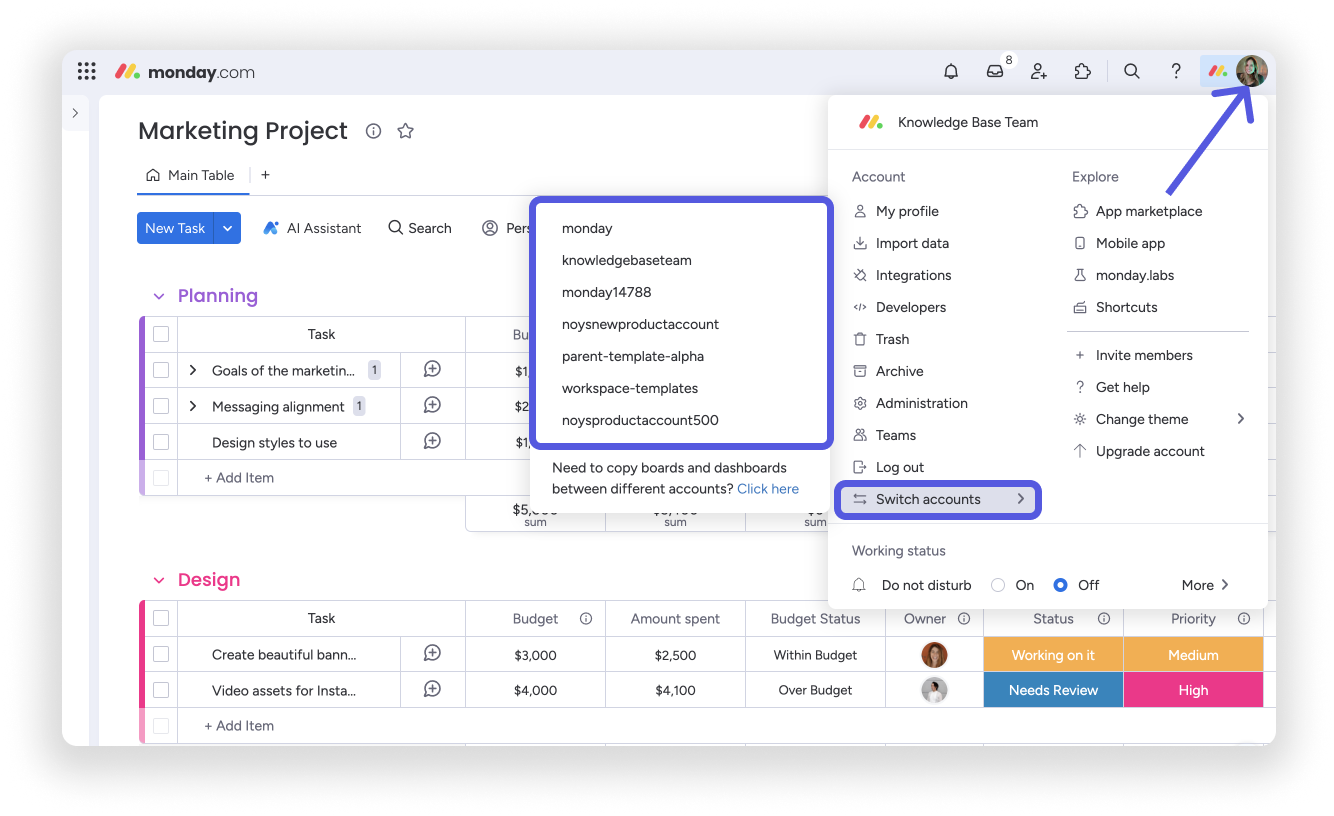Click the Owner column info icon
Screen dimensions: 1334x816
[x=964, y=619]
